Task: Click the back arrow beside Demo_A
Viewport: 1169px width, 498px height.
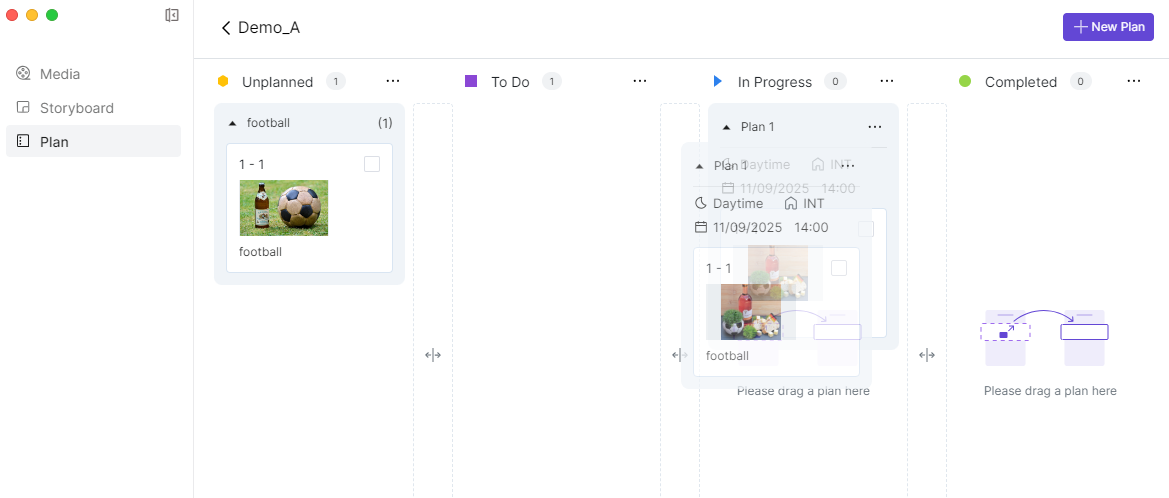Action: point(226,28)
